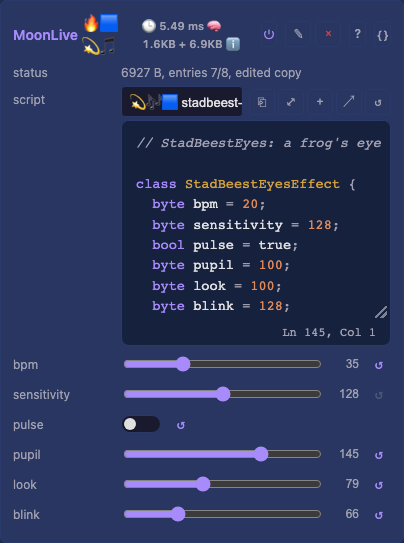This screenshot has width=404, height=543.
Task: Click the copy script icon
Action: point(262,102)
